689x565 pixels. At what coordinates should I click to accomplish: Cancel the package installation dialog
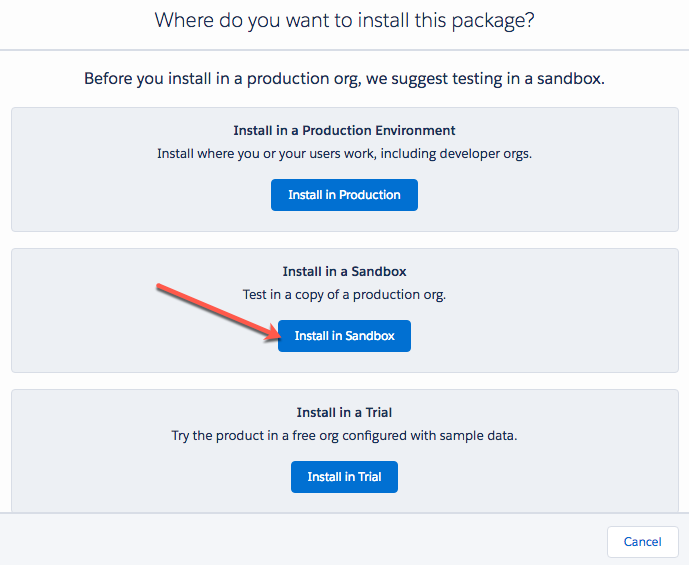click(x=642, y=542)
